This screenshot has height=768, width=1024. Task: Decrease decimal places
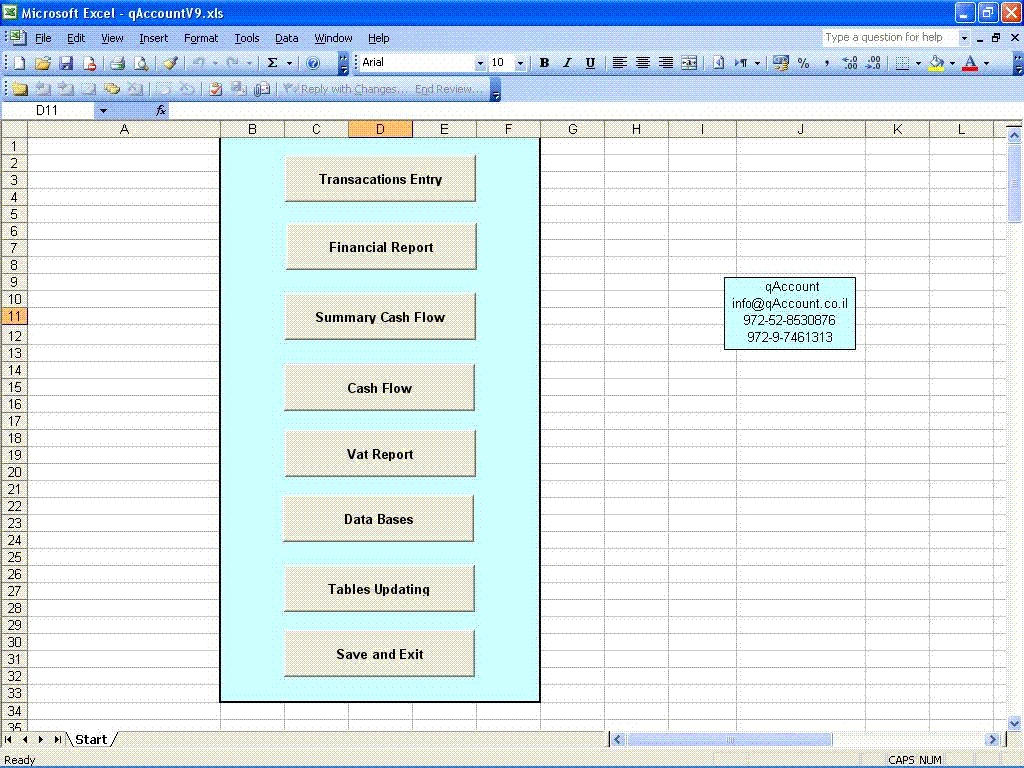[873, 63]
